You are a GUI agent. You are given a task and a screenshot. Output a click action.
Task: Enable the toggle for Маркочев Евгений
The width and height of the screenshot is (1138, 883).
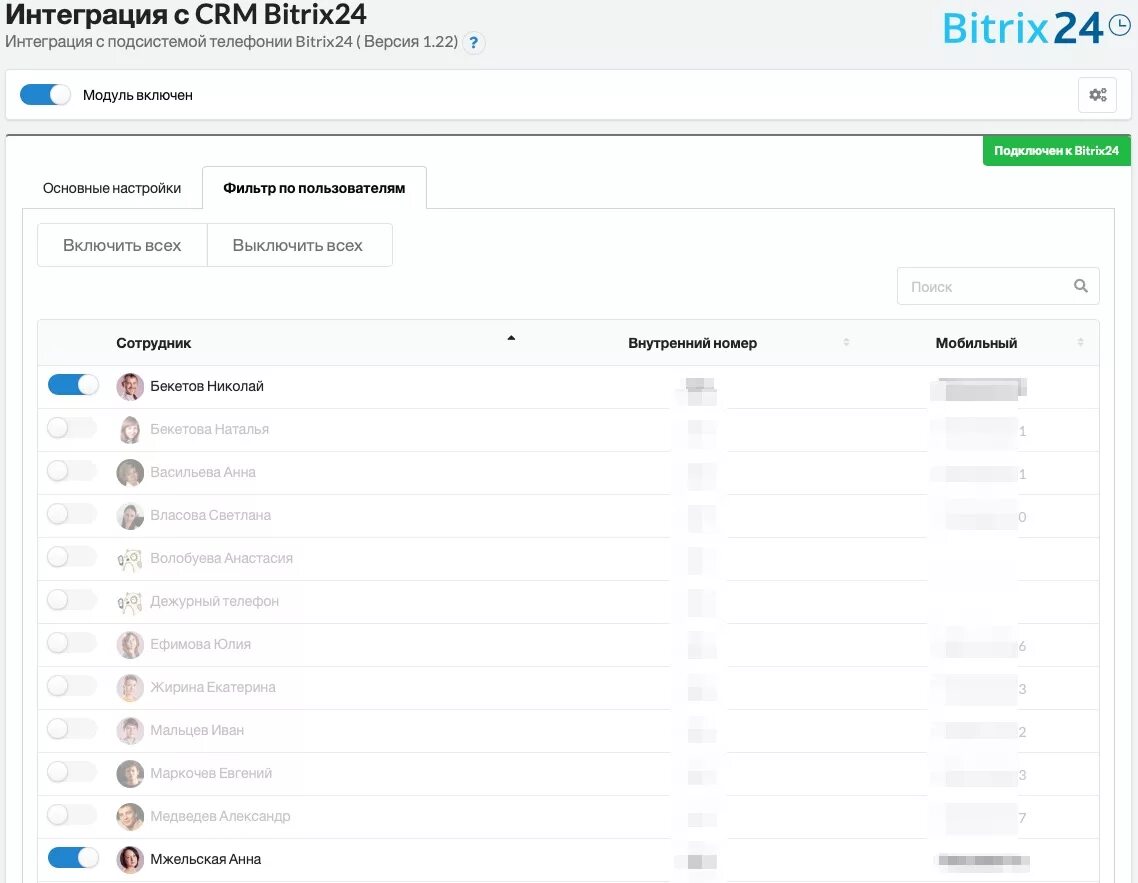(72, 771)
